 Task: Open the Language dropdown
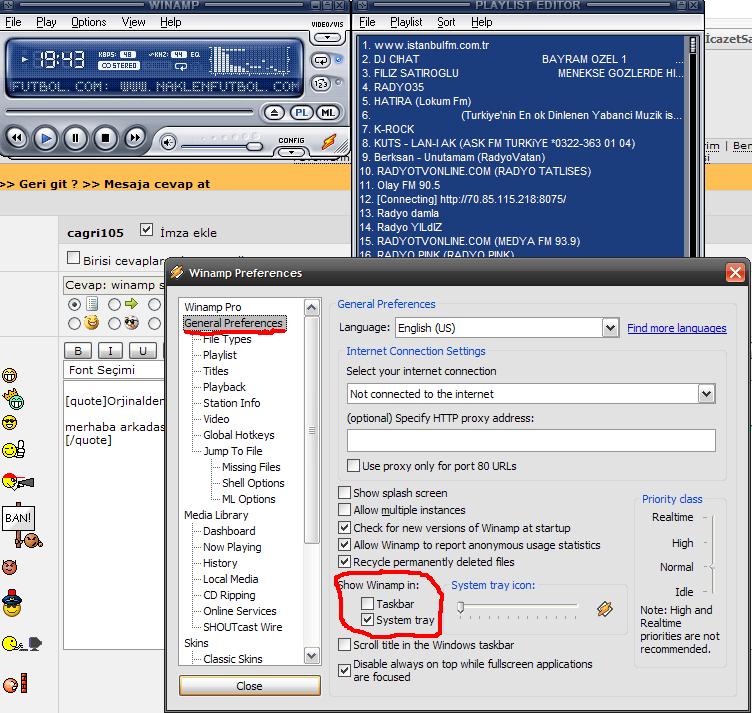click(610, 328)
